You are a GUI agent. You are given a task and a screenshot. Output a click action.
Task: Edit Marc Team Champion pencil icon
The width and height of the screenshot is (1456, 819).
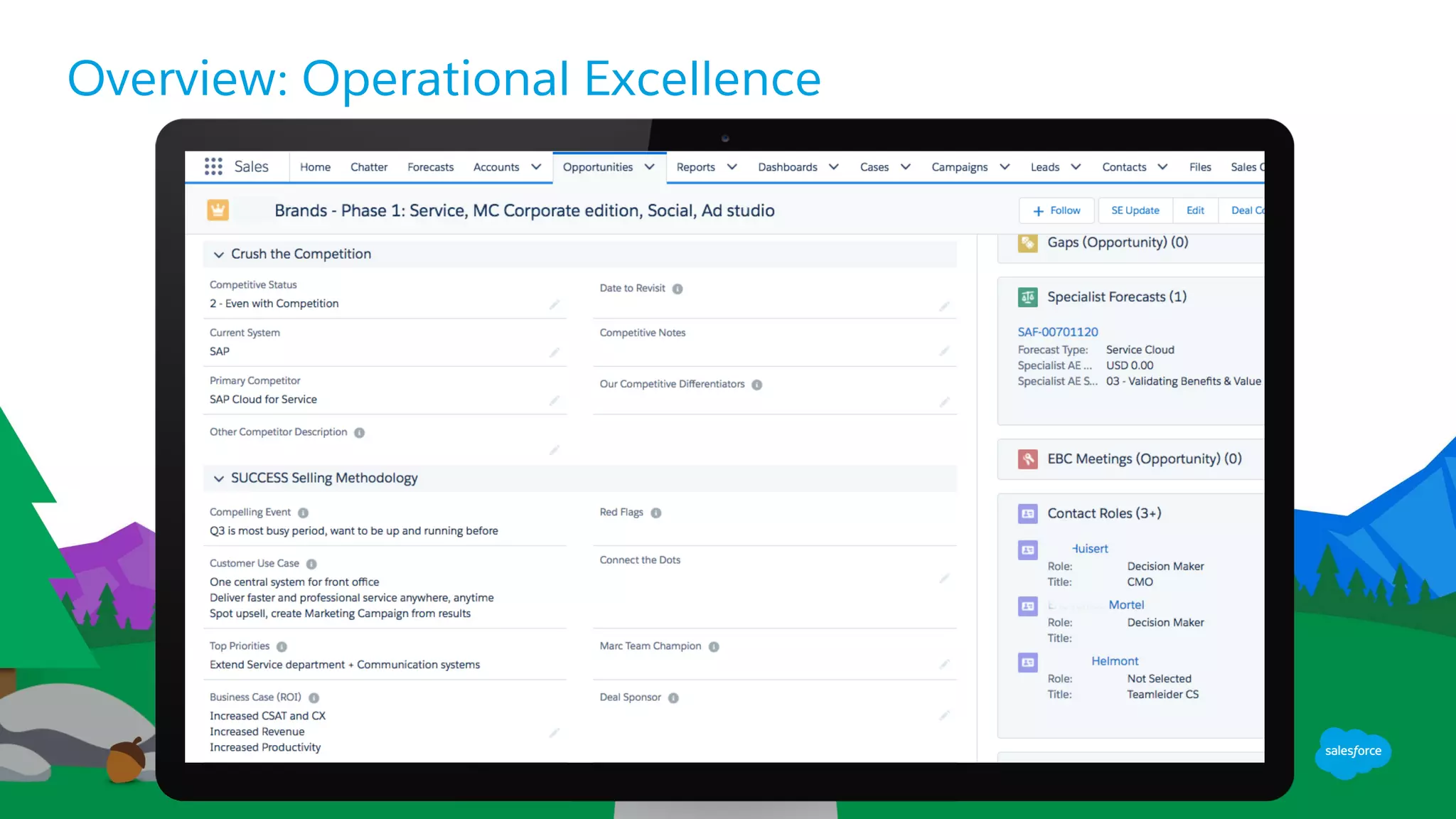coord(944,663)
